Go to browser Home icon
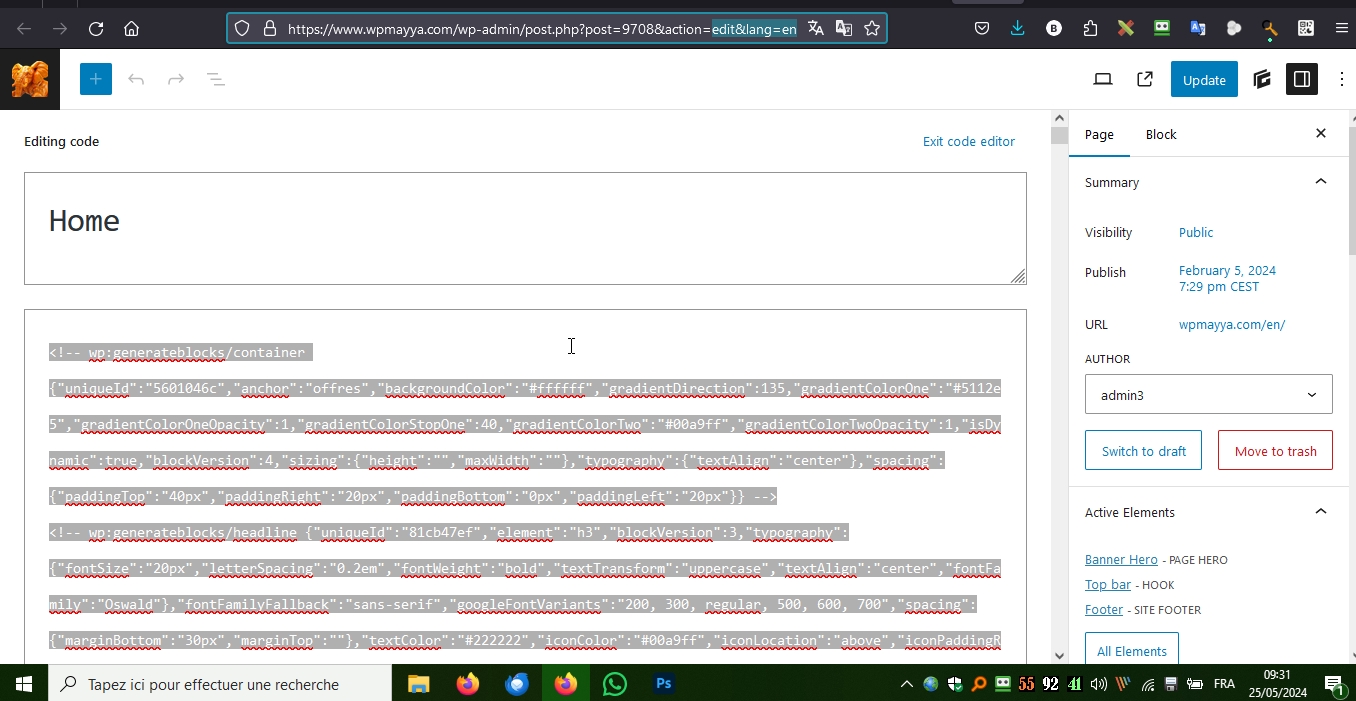This screenshot has height=701, width=1356. click(131, 29)
